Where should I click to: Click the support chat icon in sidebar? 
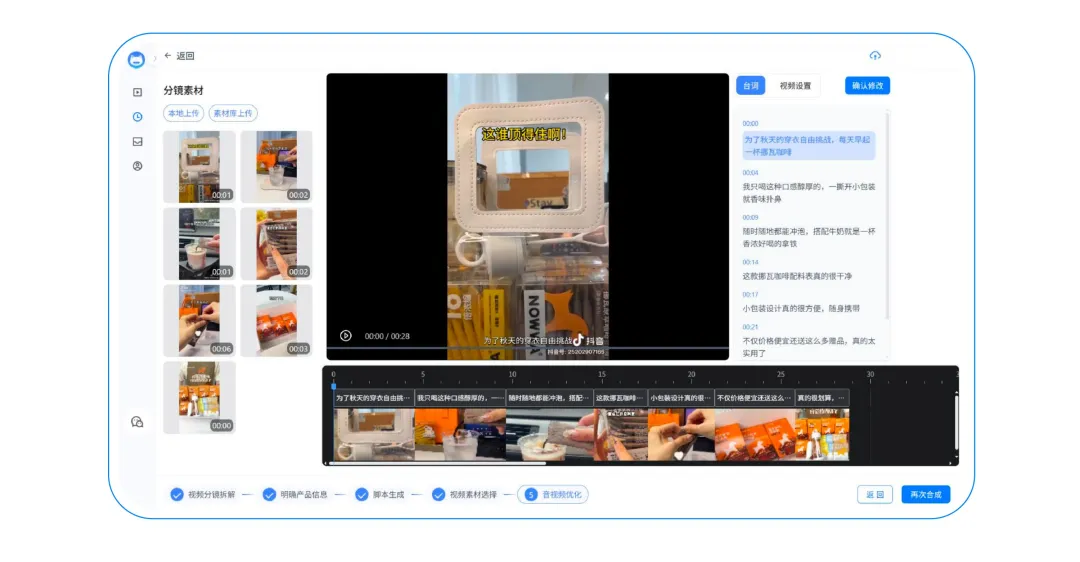[138, 422]
